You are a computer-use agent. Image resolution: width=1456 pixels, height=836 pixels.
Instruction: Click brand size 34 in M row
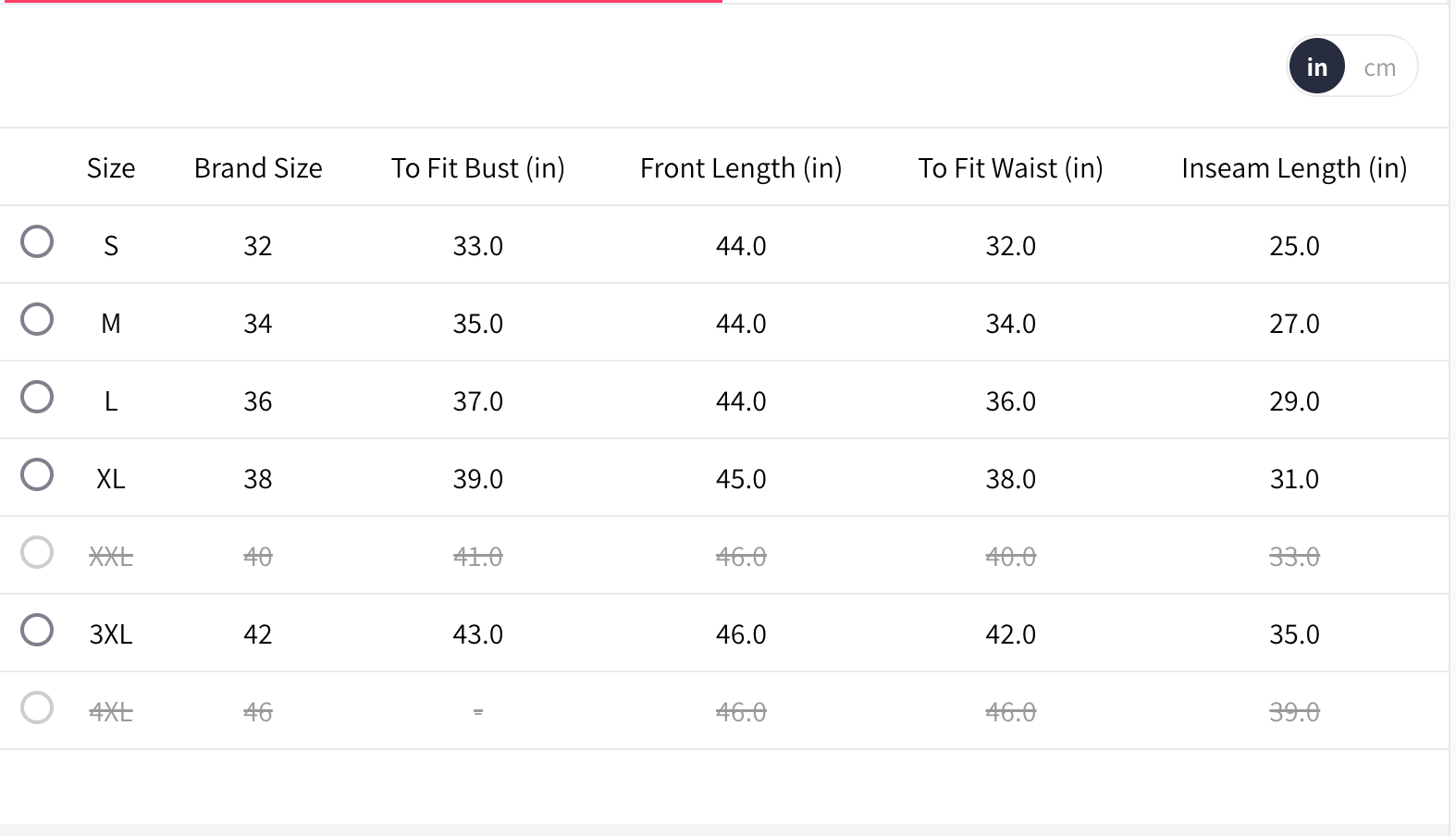(258, 324)
